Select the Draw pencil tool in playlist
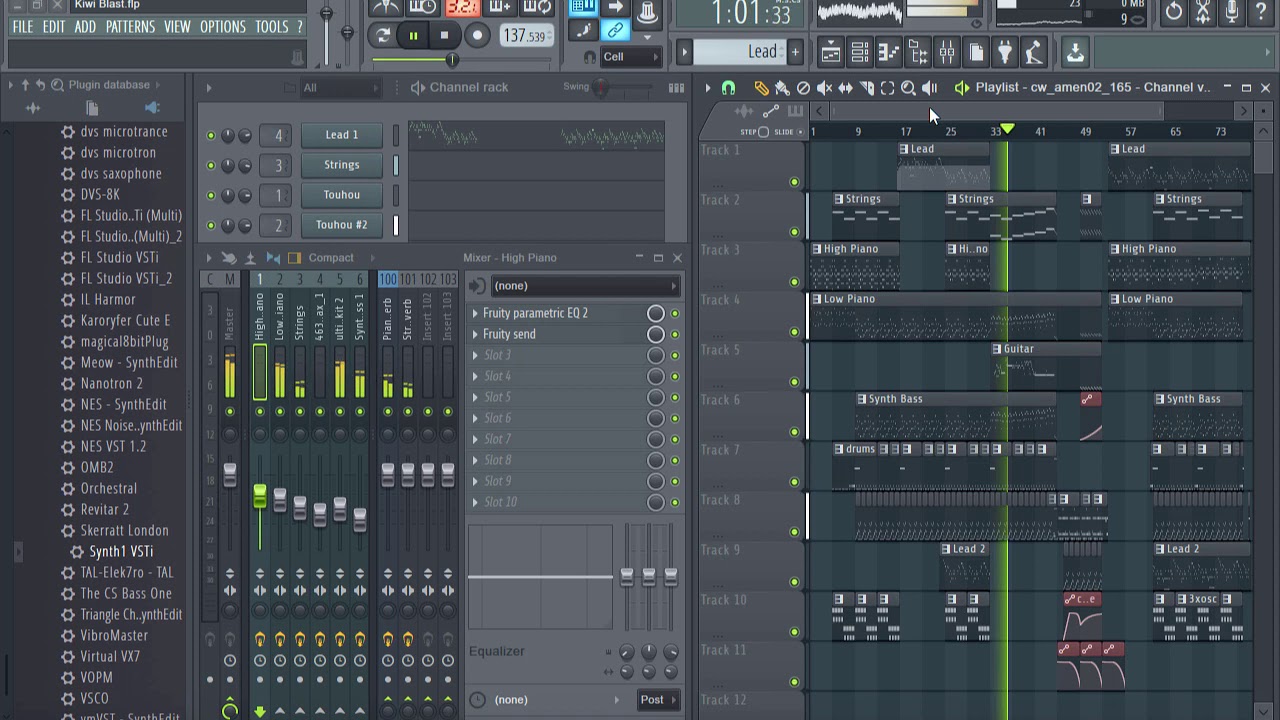This screenshot has height=720, width=1280. (761, 88)
